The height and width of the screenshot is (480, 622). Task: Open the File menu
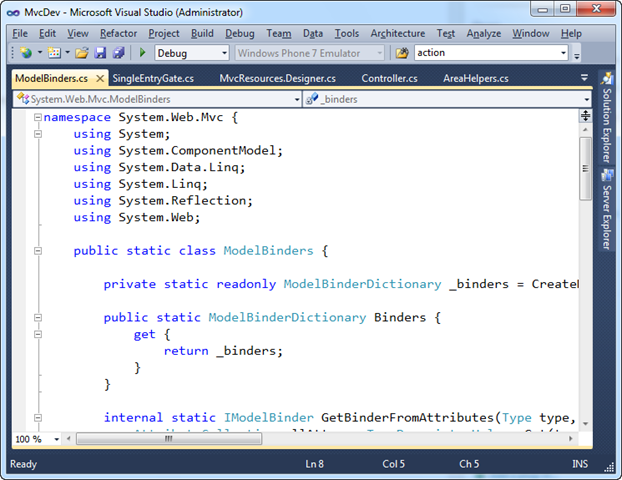tap(20, 34)
